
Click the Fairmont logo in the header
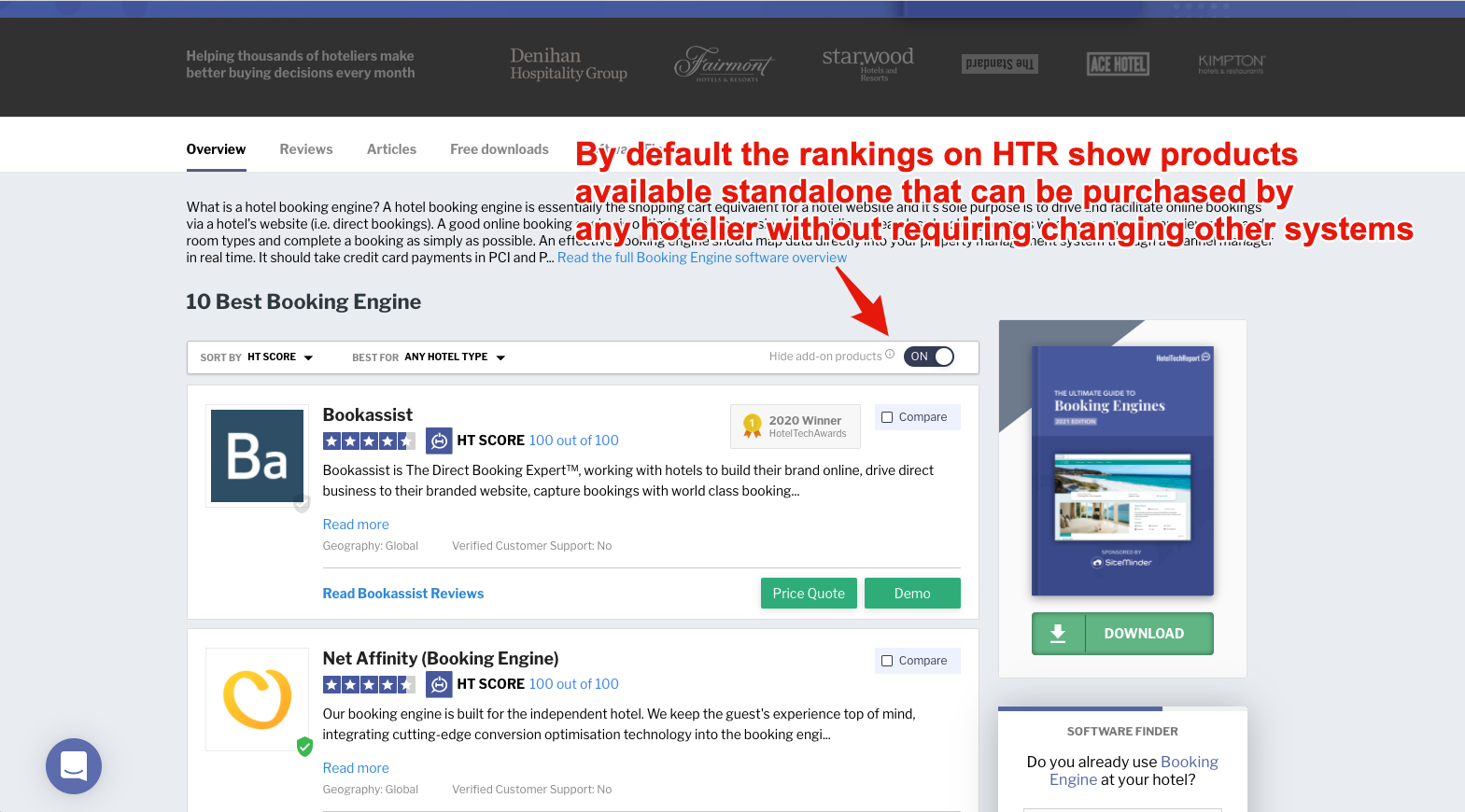[725, 63]
